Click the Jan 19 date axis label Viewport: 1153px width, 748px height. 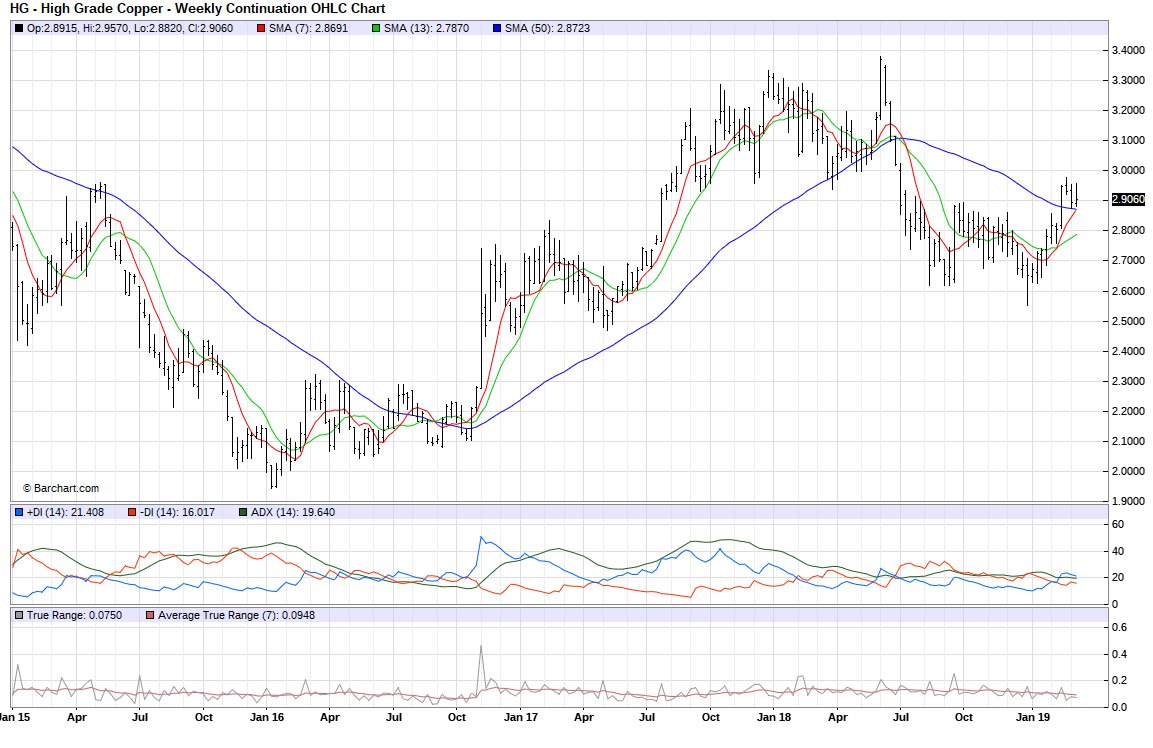[1031, 717]
